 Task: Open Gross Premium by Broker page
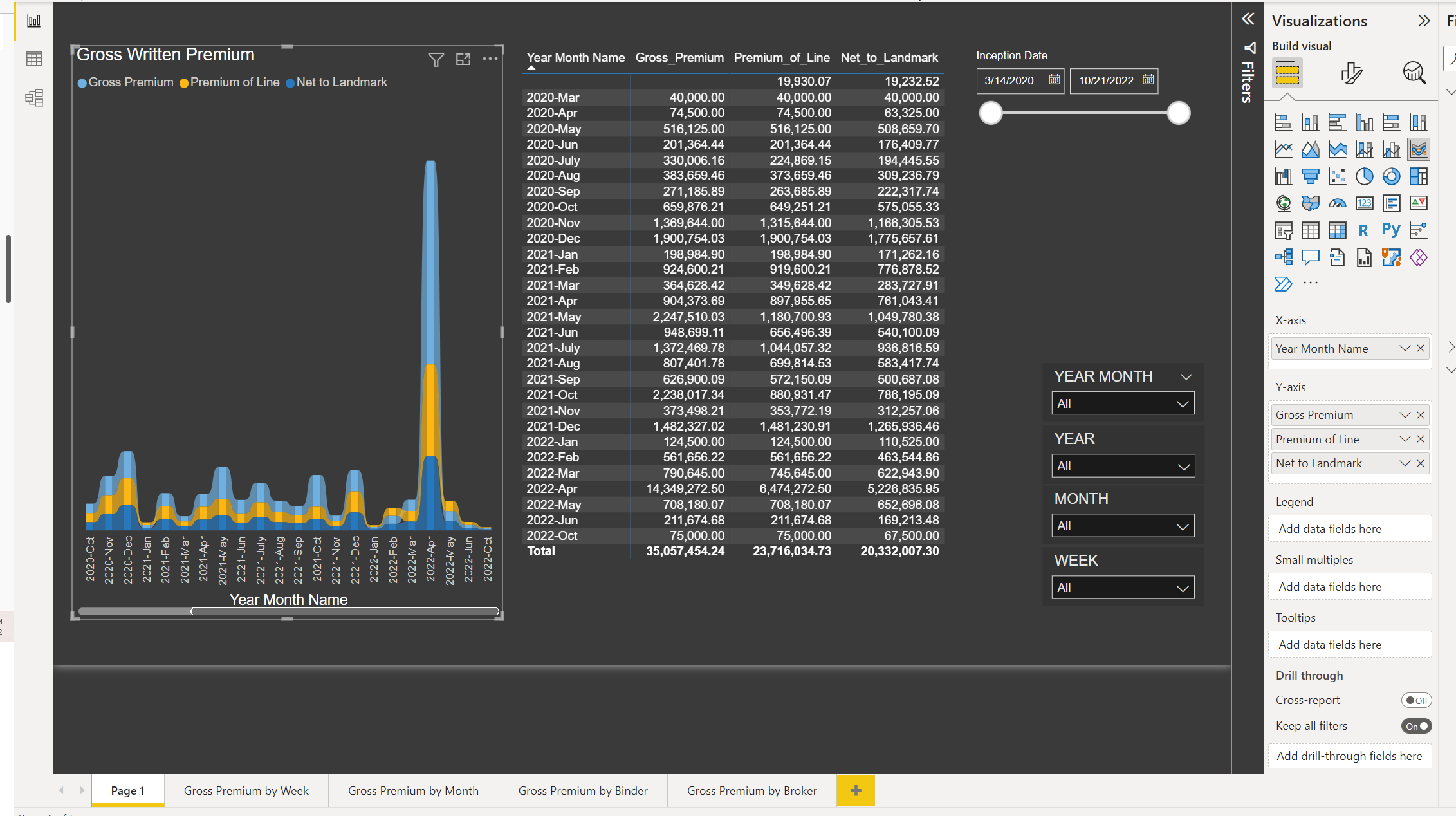751,790
